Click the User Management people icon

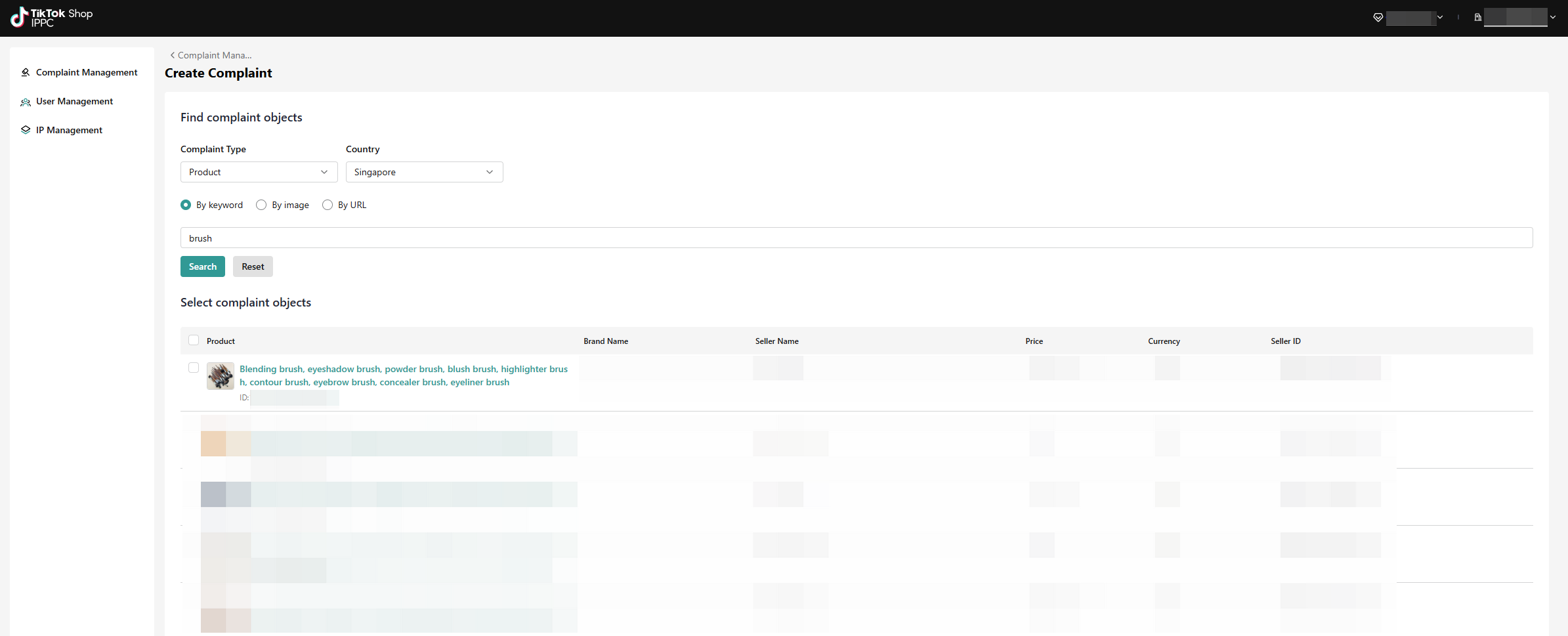(26, 102)
